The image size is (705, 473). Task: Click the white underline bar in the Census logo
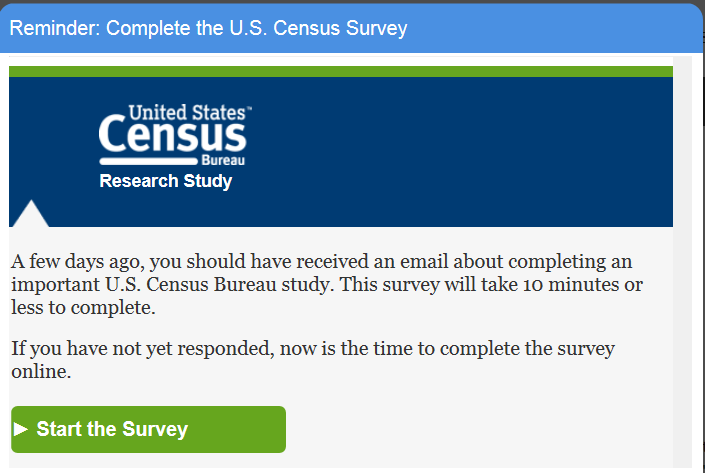(x=148, y=160)
